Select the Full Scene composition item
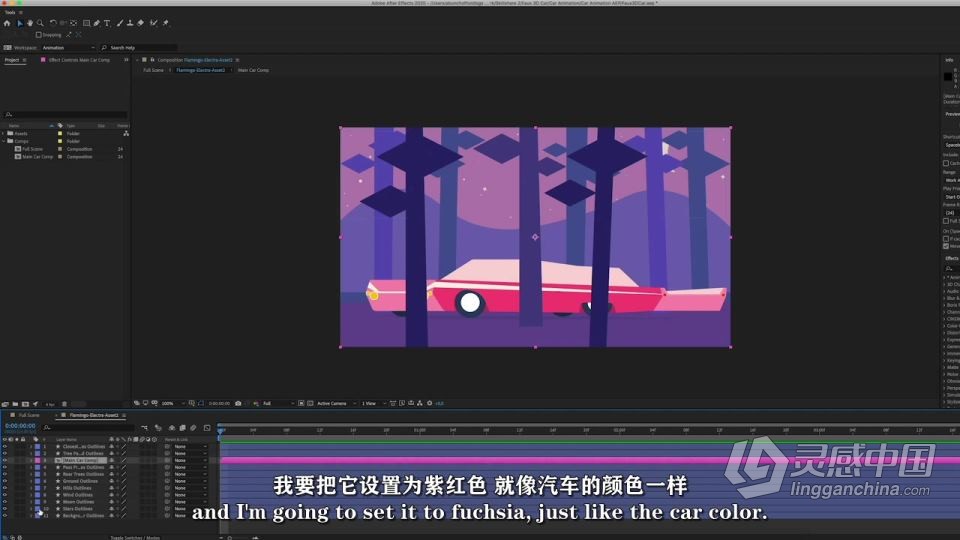The height and width of the screenshot is (540, 960). tap(32, 149)
